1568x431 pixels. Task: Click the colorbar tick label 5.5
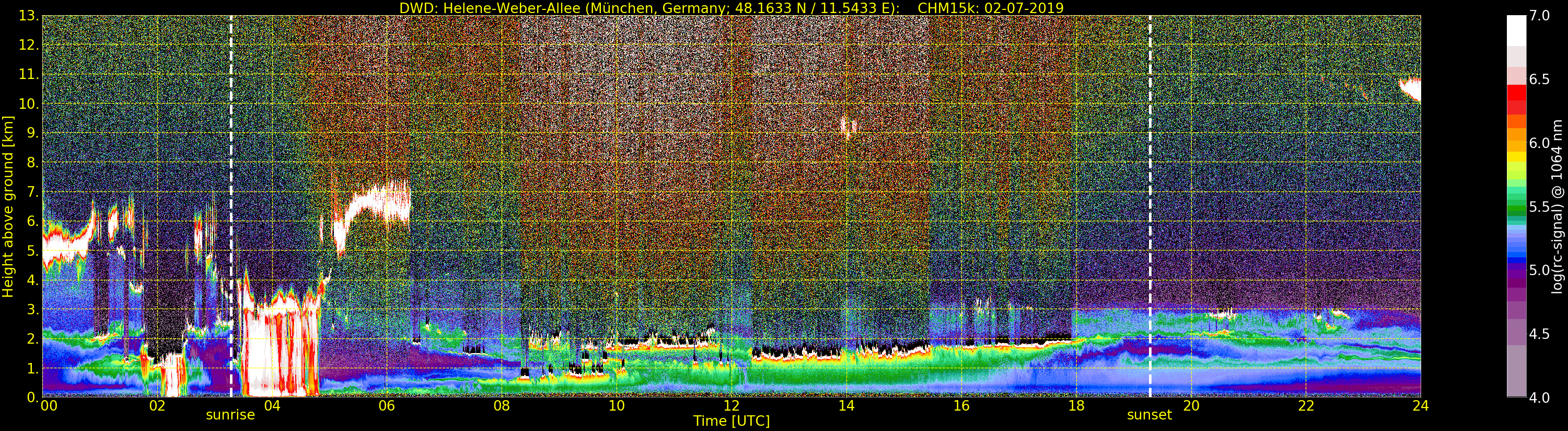(1539, 207)
